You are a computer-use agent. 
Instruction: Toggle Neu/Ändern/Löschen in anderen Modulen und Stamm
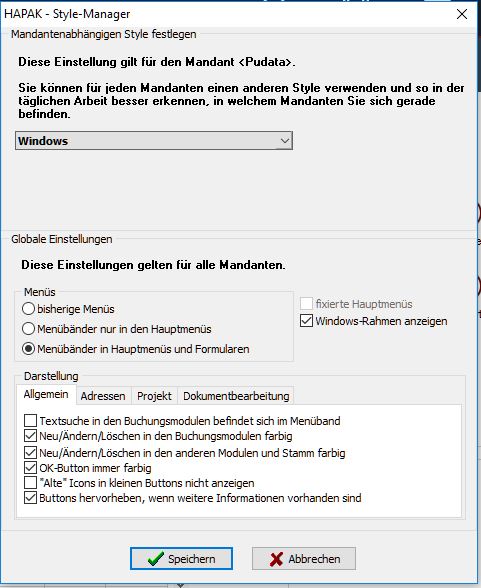click(x=30, y=453)
